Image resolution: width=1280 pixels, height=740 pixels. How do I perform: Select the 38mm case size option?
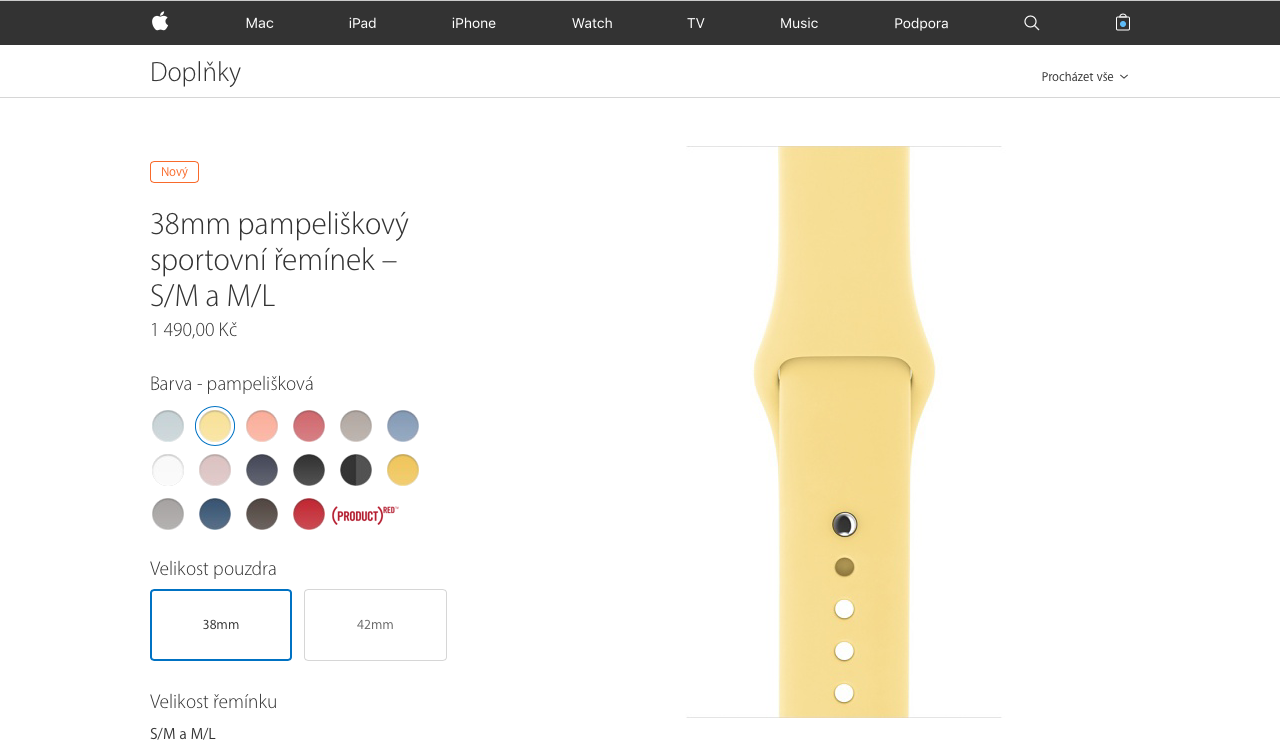point(221,625)
